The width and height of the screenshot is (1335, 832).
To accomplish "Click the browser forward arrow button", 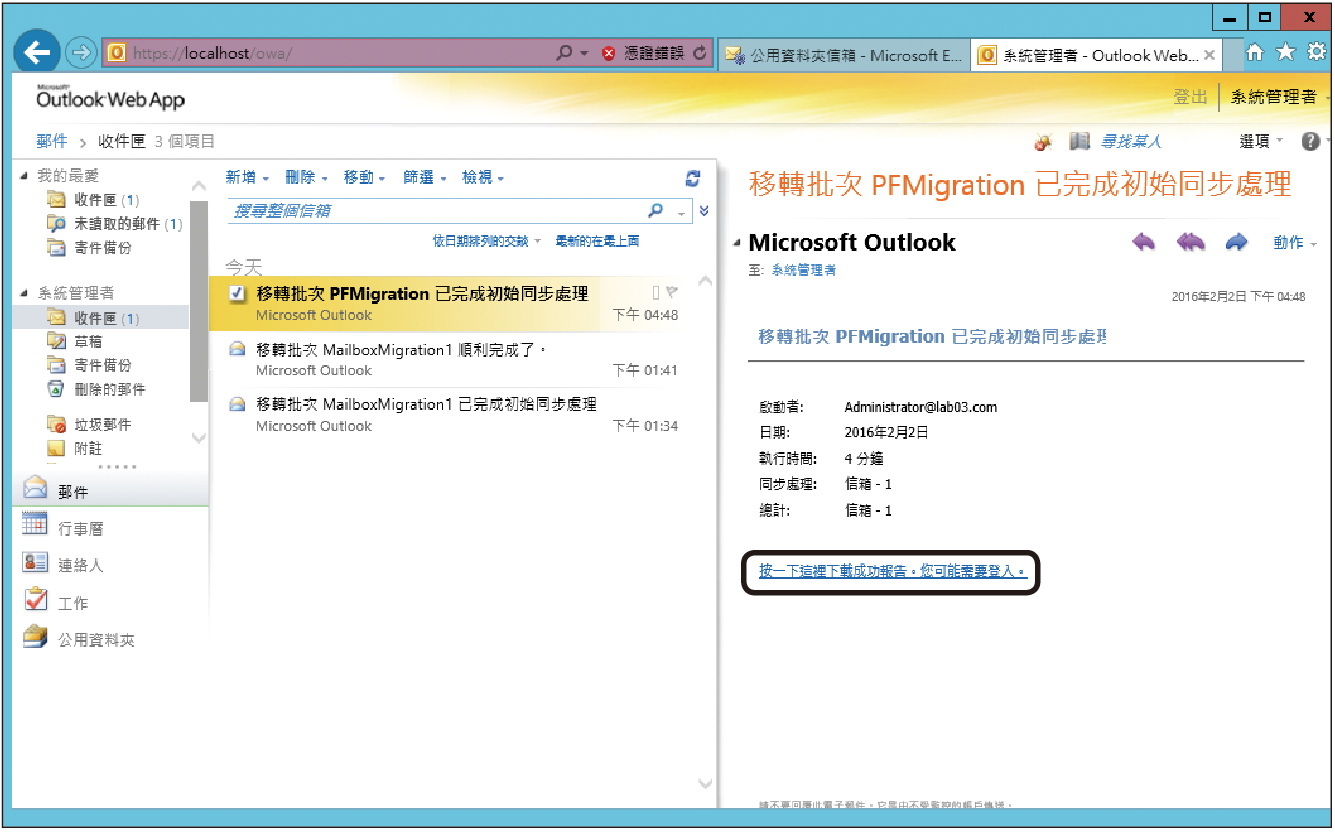I will click(x=81, y=54).
